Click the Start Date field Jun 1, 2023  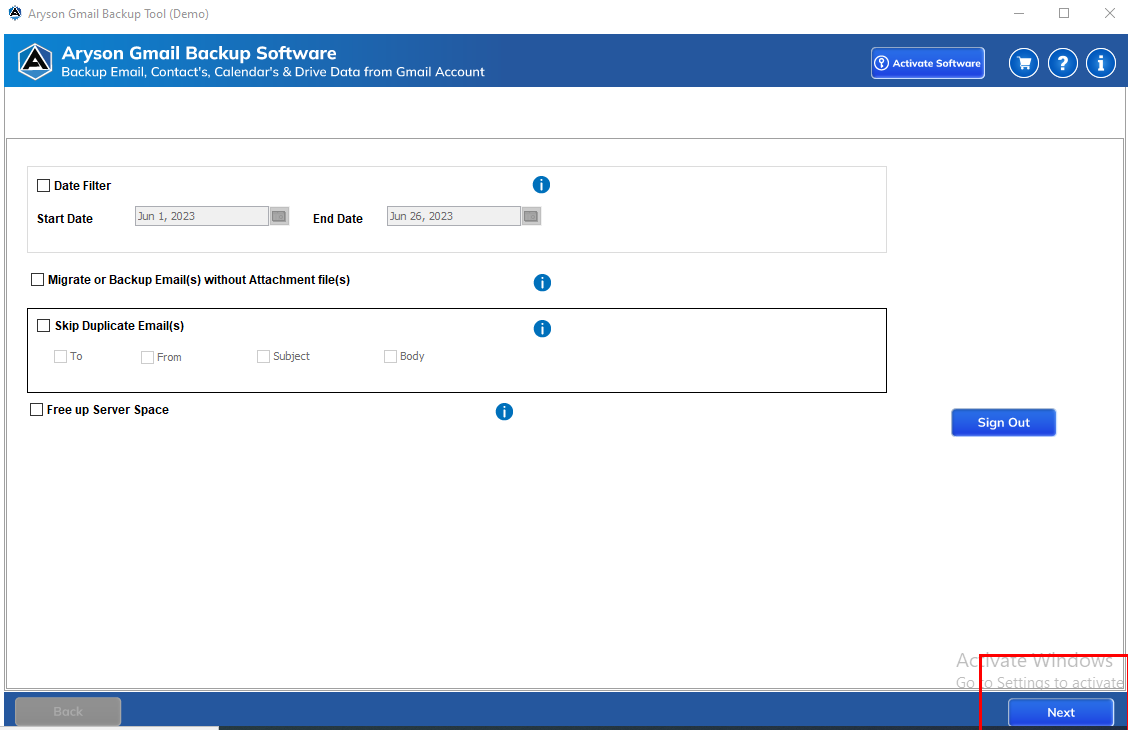pyautogui.click(x=201, y=216)
